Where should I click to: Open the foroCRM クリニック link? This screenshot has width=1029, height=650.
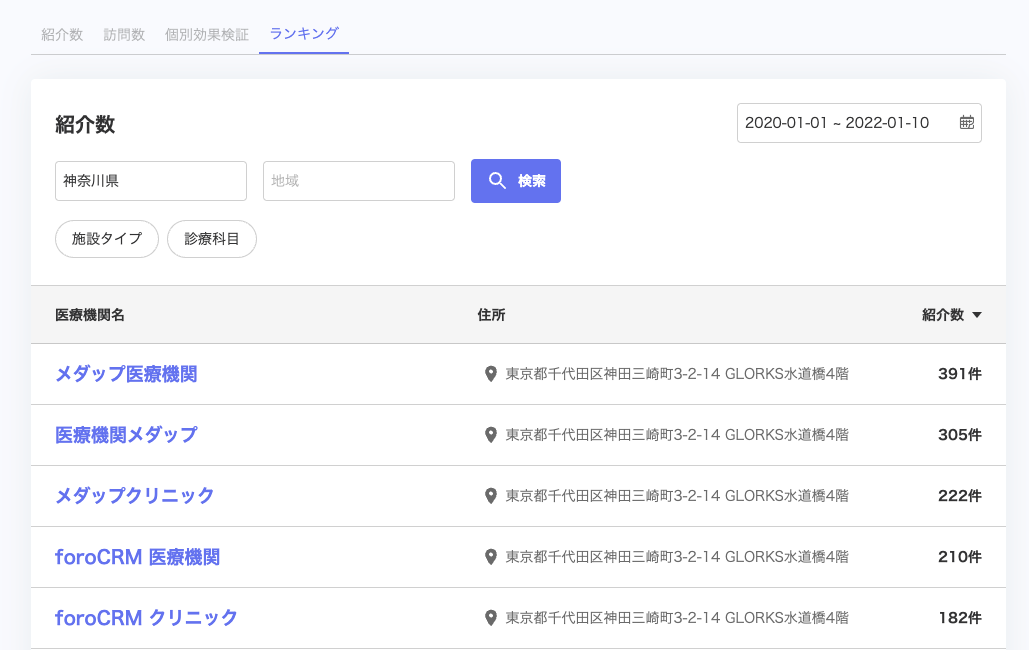point(146,618)
